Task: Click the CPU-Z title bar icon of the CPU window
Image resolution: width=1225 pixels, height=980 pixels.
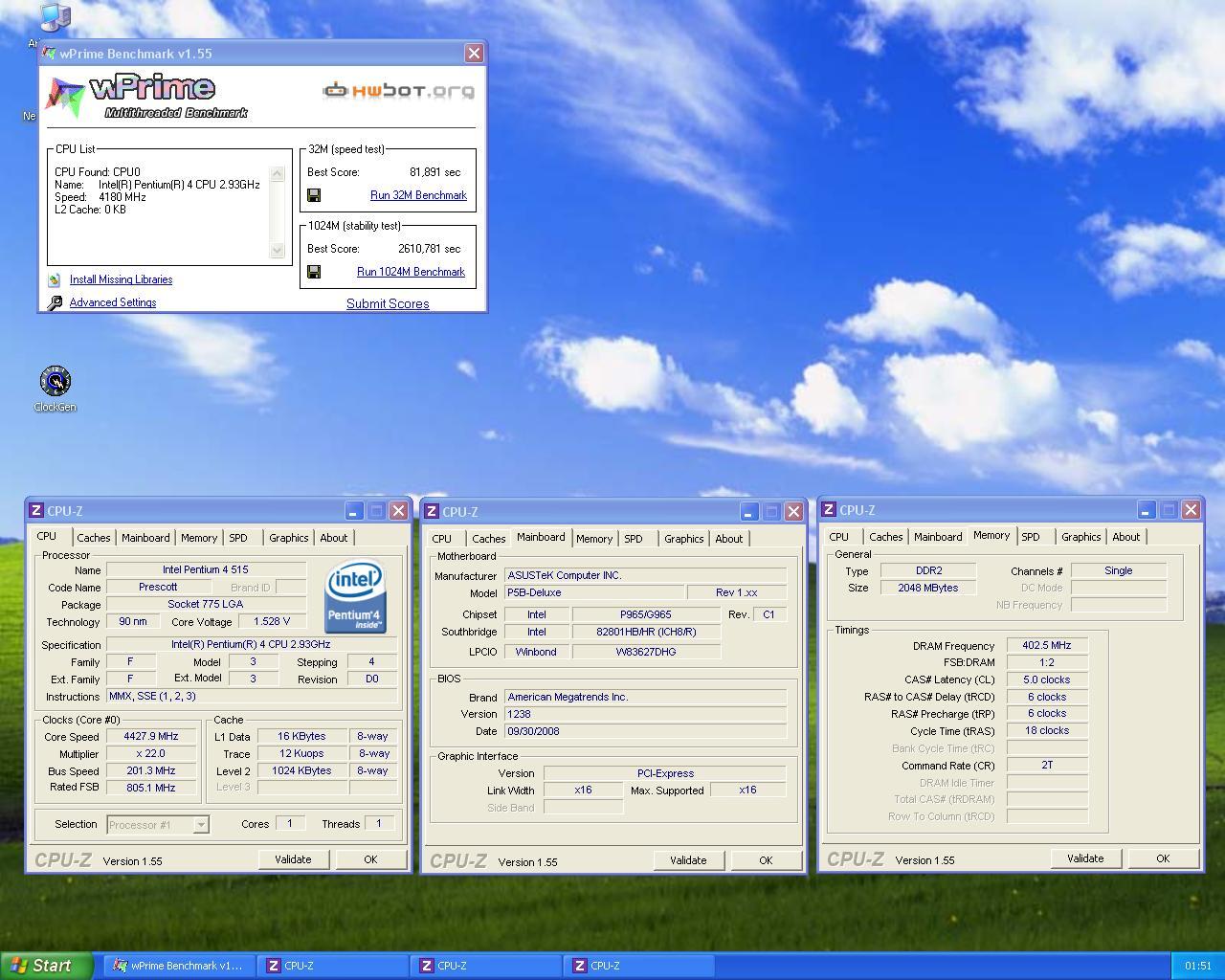Action: coord(35,511)
